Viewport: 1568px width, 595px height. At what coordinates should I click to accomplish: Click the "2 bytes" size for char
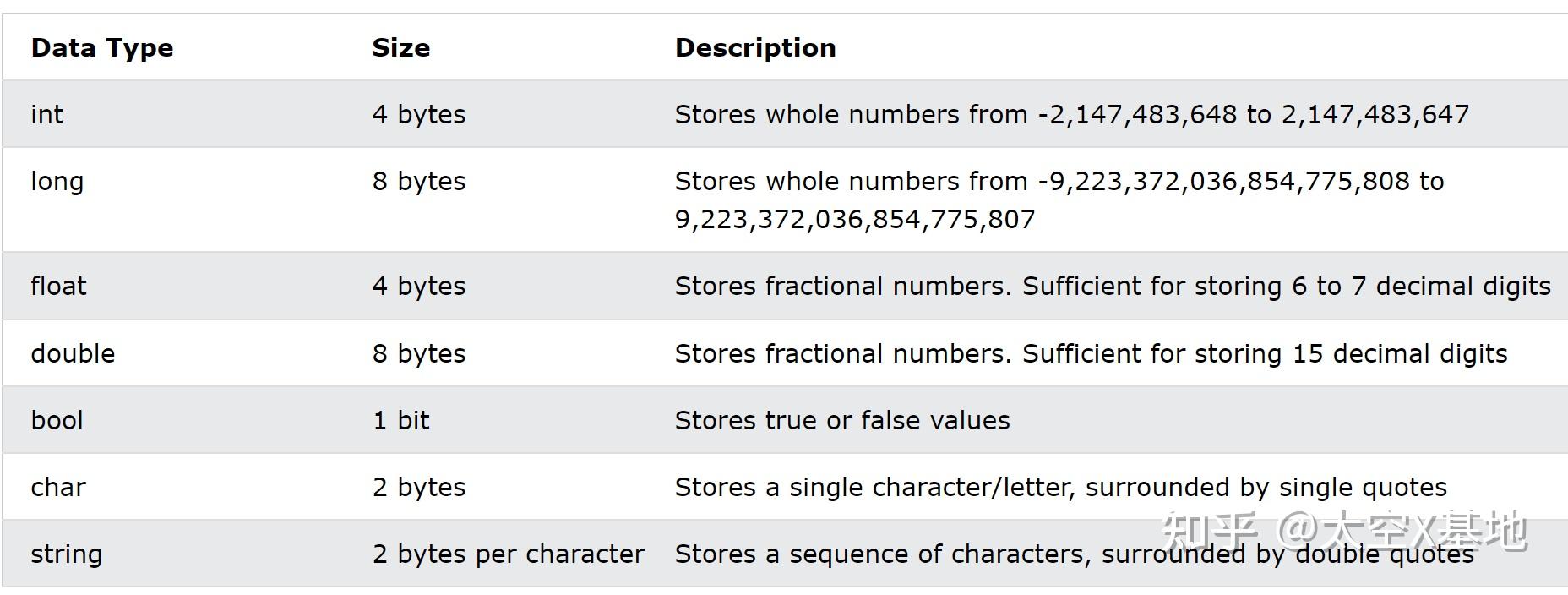pyautogui.click(x=419, y=488)
